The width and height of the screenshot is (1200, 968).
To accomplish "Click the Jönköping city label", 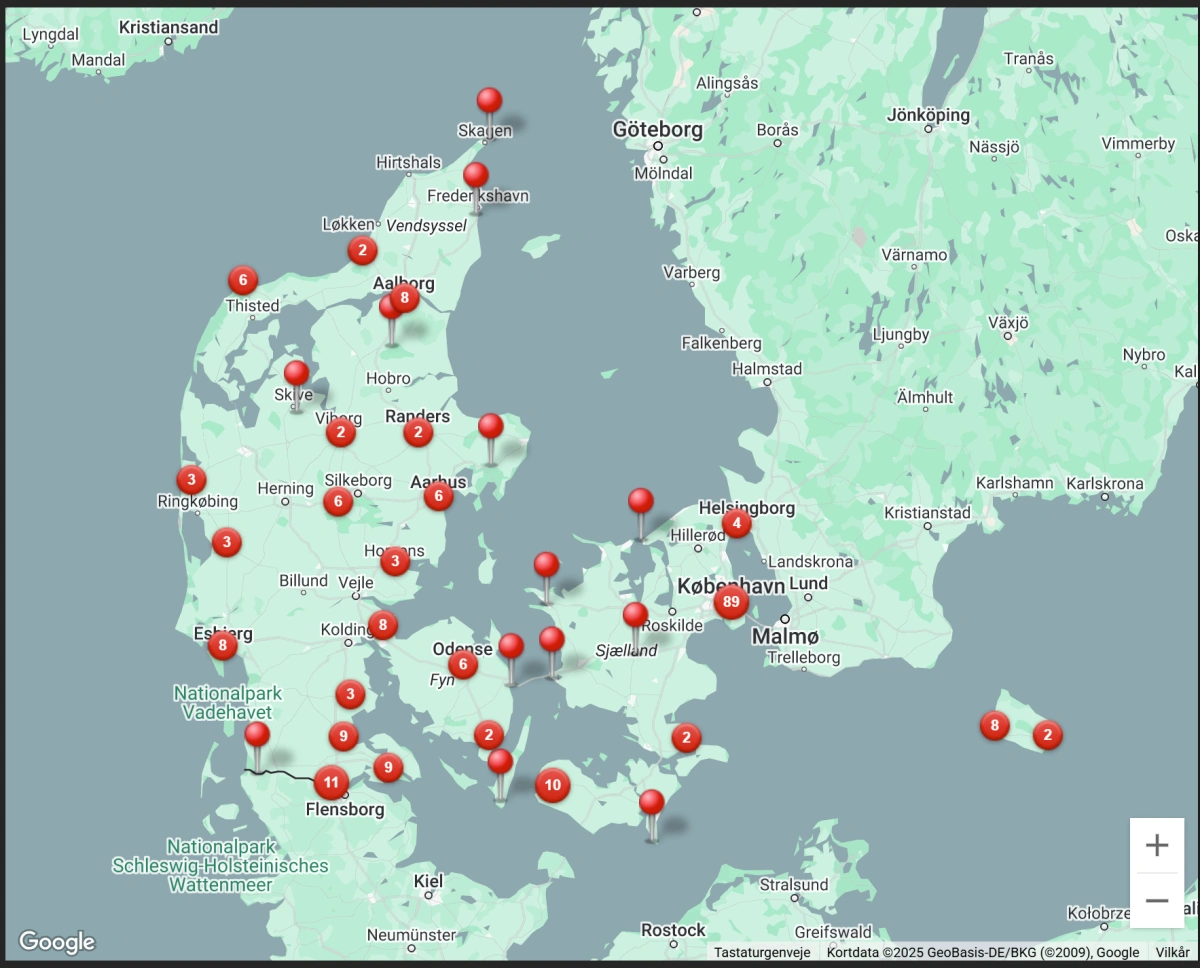I will click(x=928, y=115).
